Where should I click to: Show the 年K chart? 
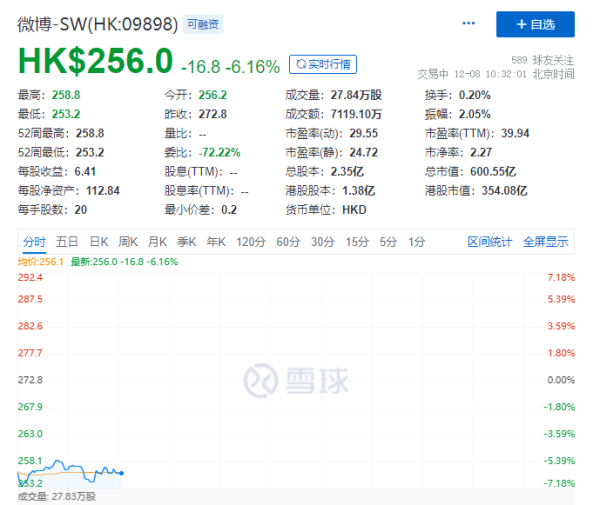(x=216, y=242)
